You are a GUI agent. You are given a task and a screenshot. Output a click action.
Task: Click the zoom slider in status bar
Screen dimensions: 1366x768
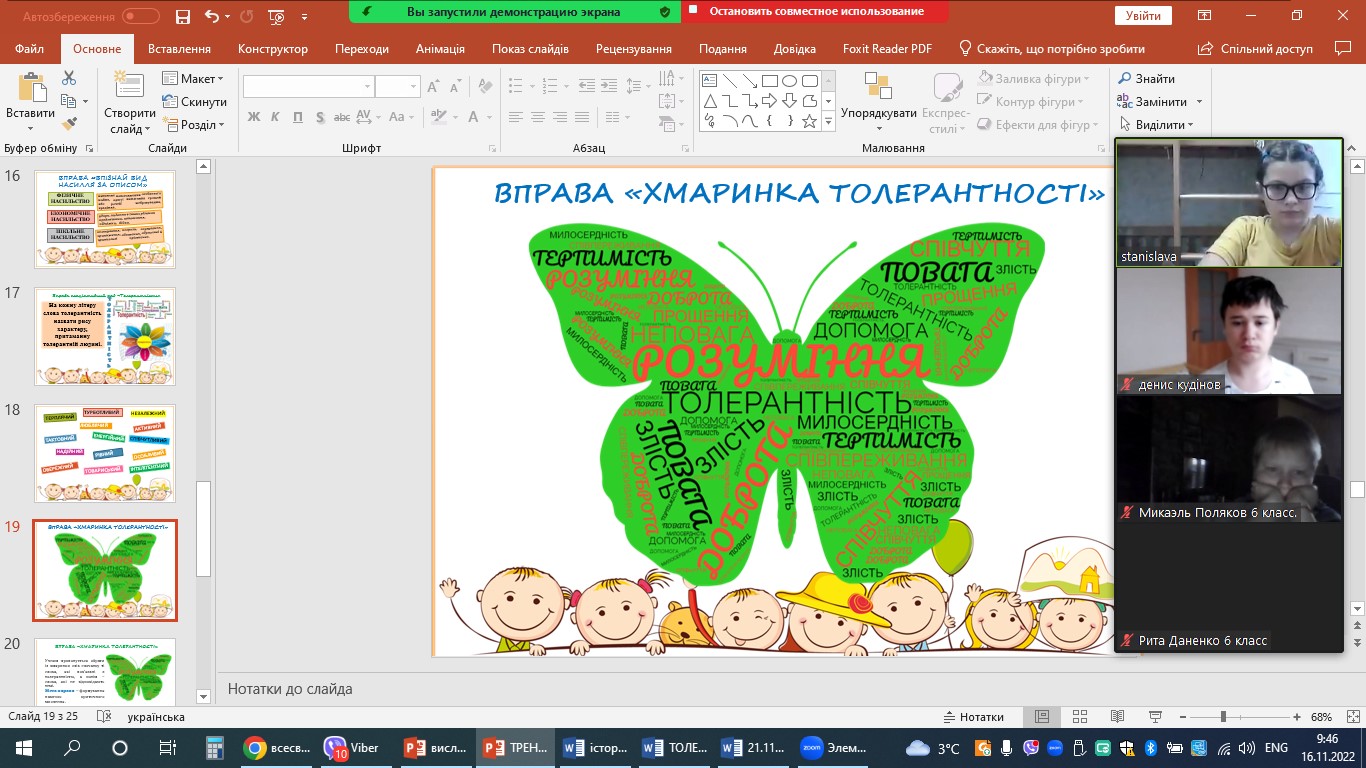[x=1222, y=717]
